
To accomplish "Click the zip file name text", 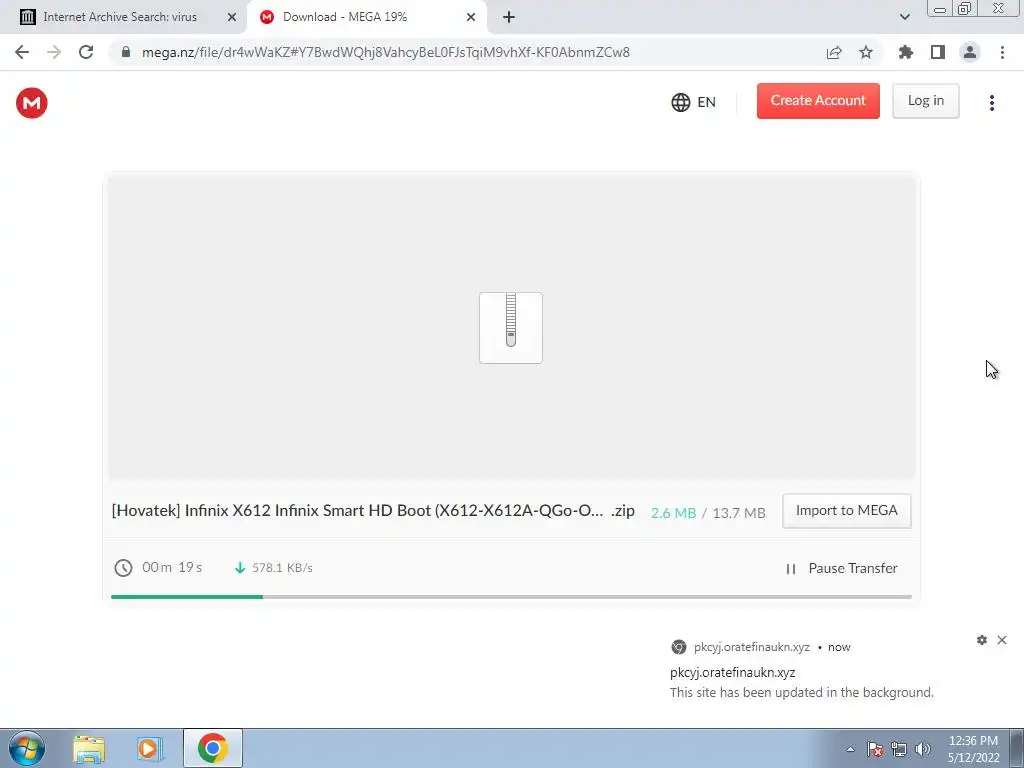I will [373, 511].
